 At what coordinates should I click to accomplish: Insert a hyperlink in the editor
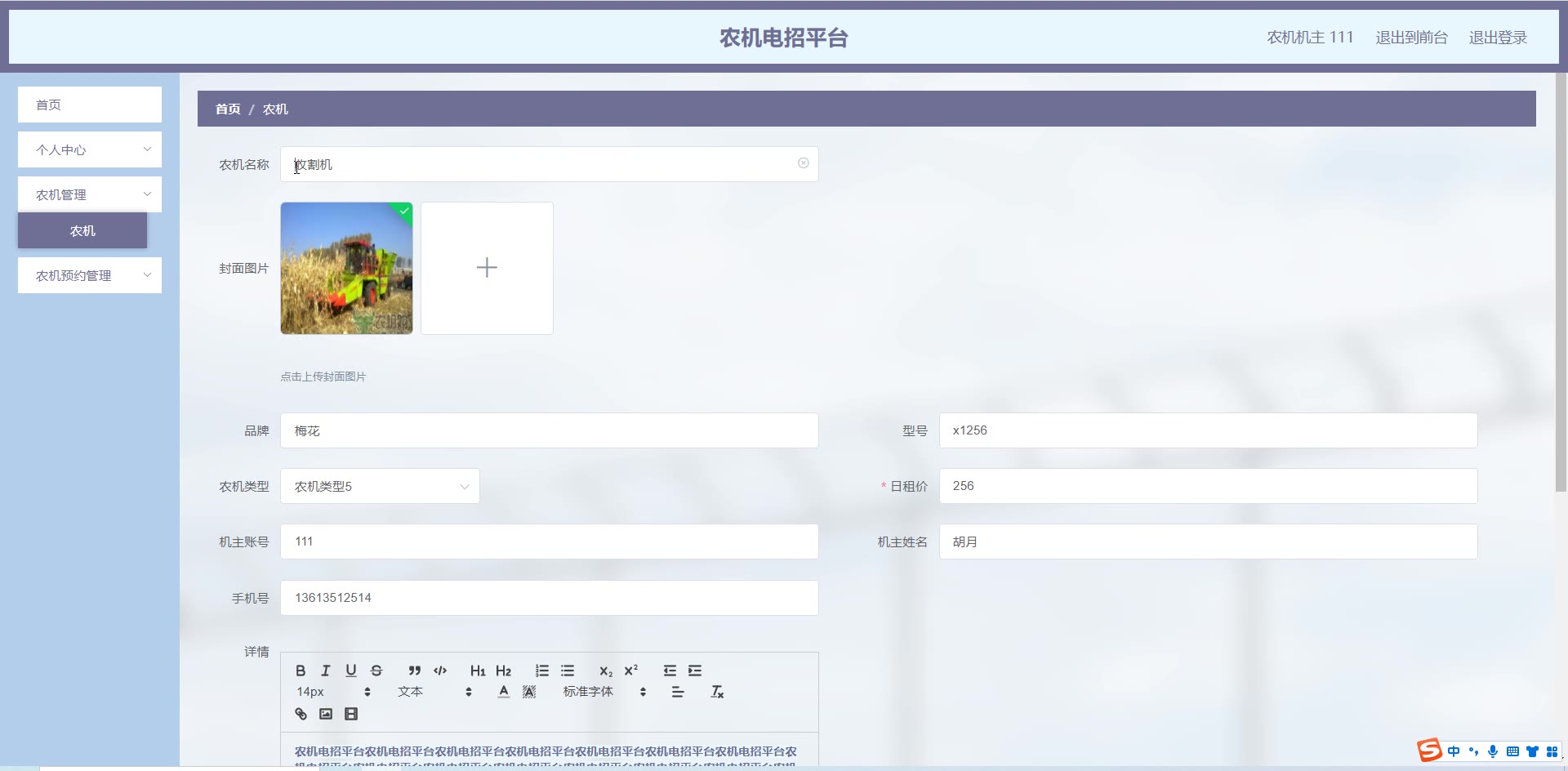point(301,714)
